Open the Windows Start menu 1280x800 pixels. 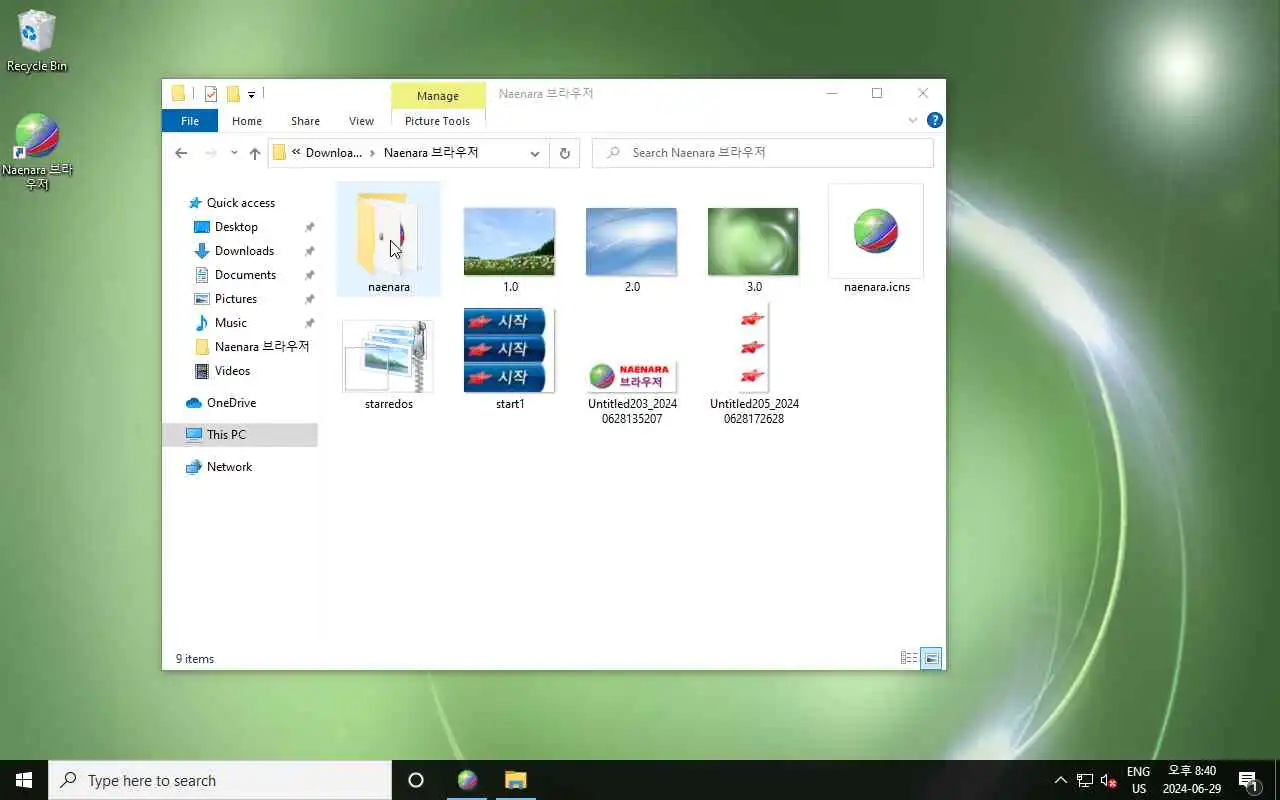(24, 780)
